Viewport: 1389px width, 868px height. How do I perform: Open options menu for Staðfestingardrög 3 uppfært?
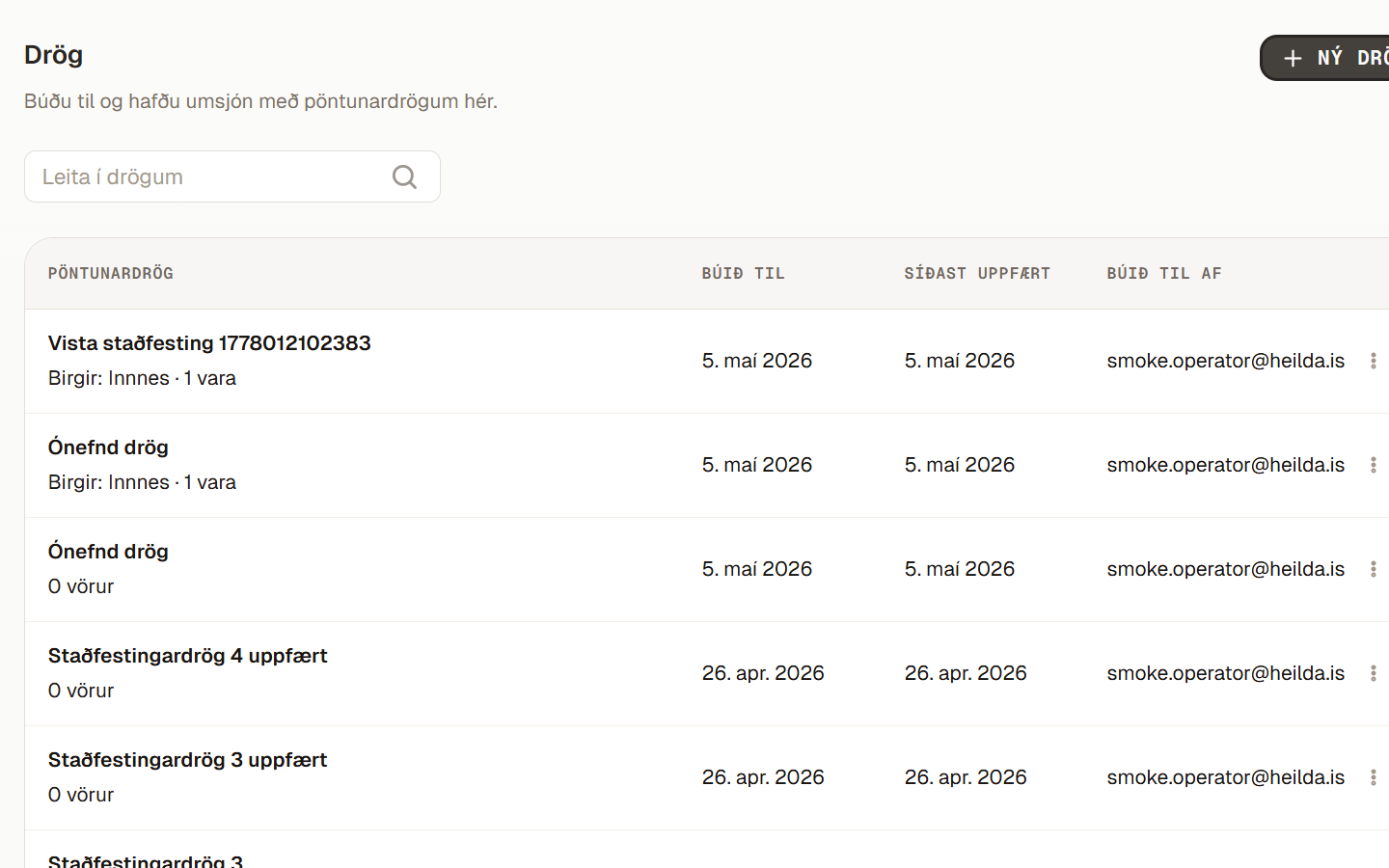1373,777
